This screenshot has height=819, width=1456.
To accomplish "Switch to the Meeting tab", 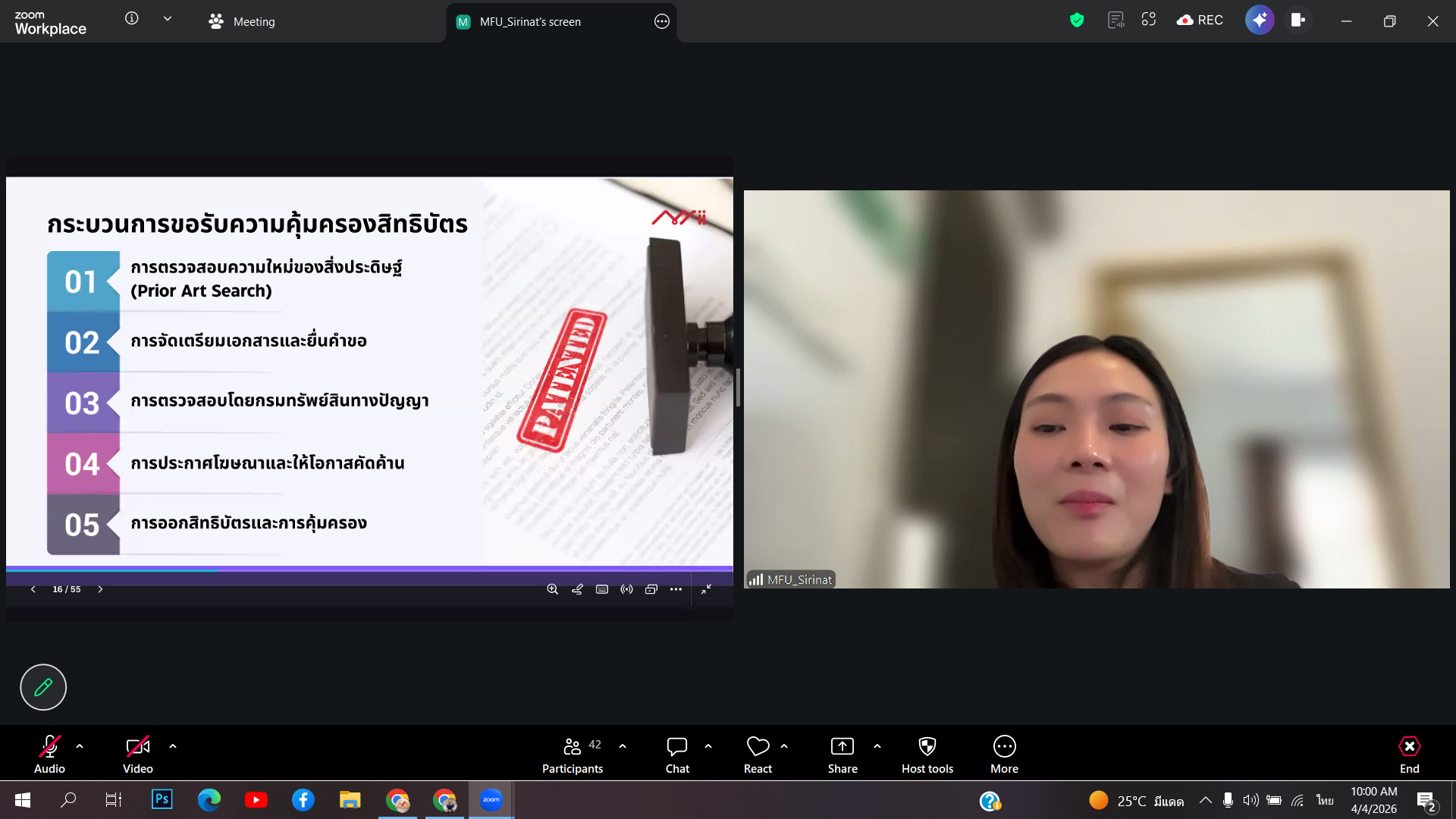I will tap(242, 22).
